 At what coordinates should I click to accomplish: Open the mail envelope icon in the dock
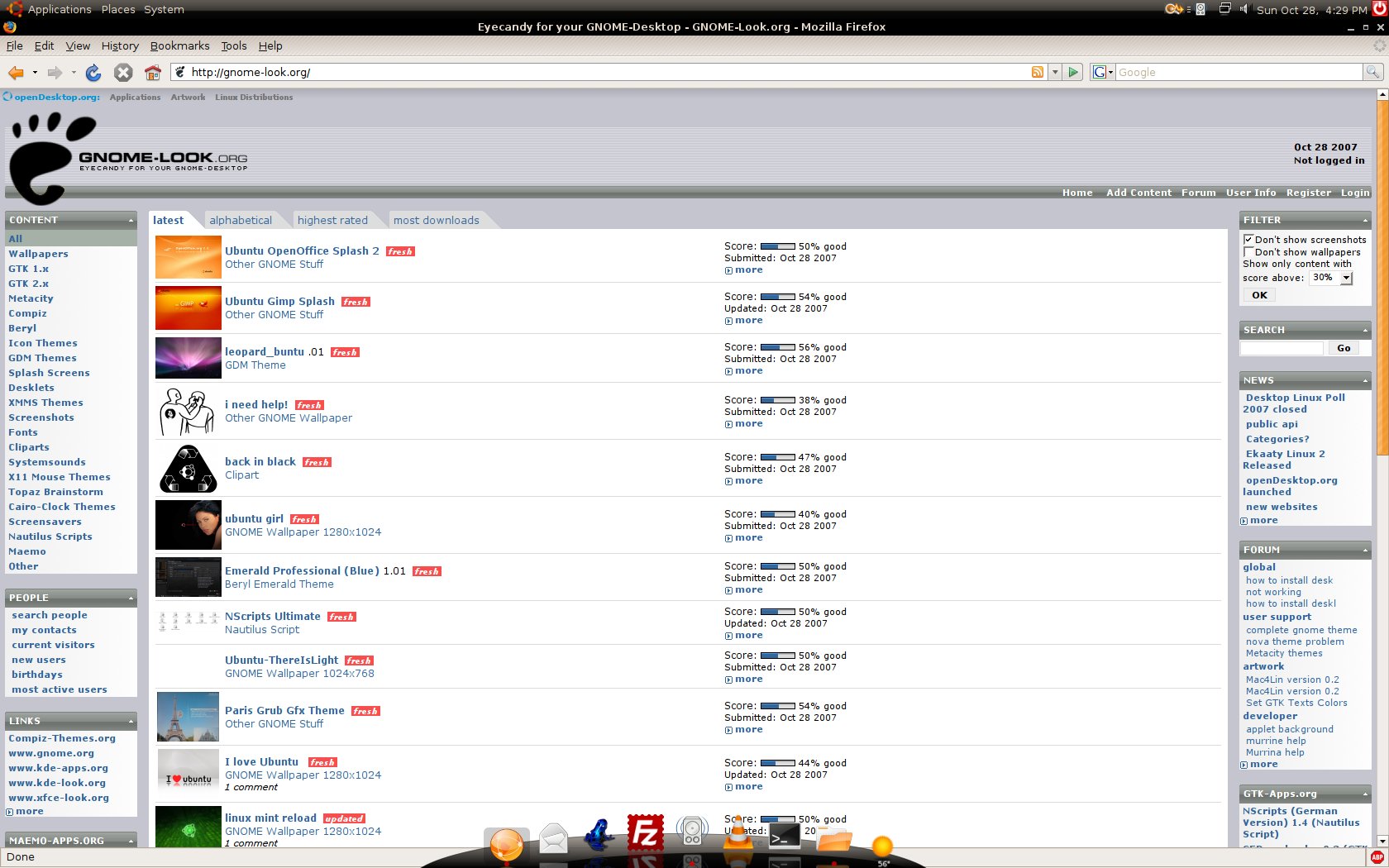tap(554, 839)
